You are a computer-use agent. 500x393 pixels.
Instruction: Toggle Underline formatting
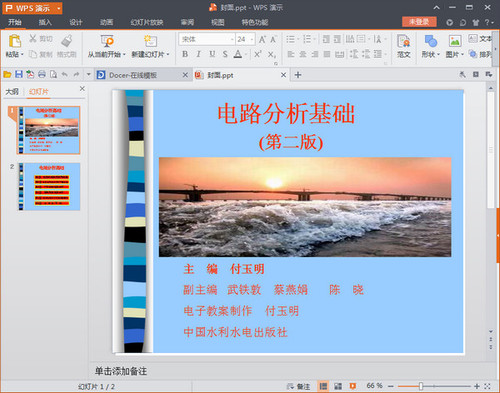212,54
